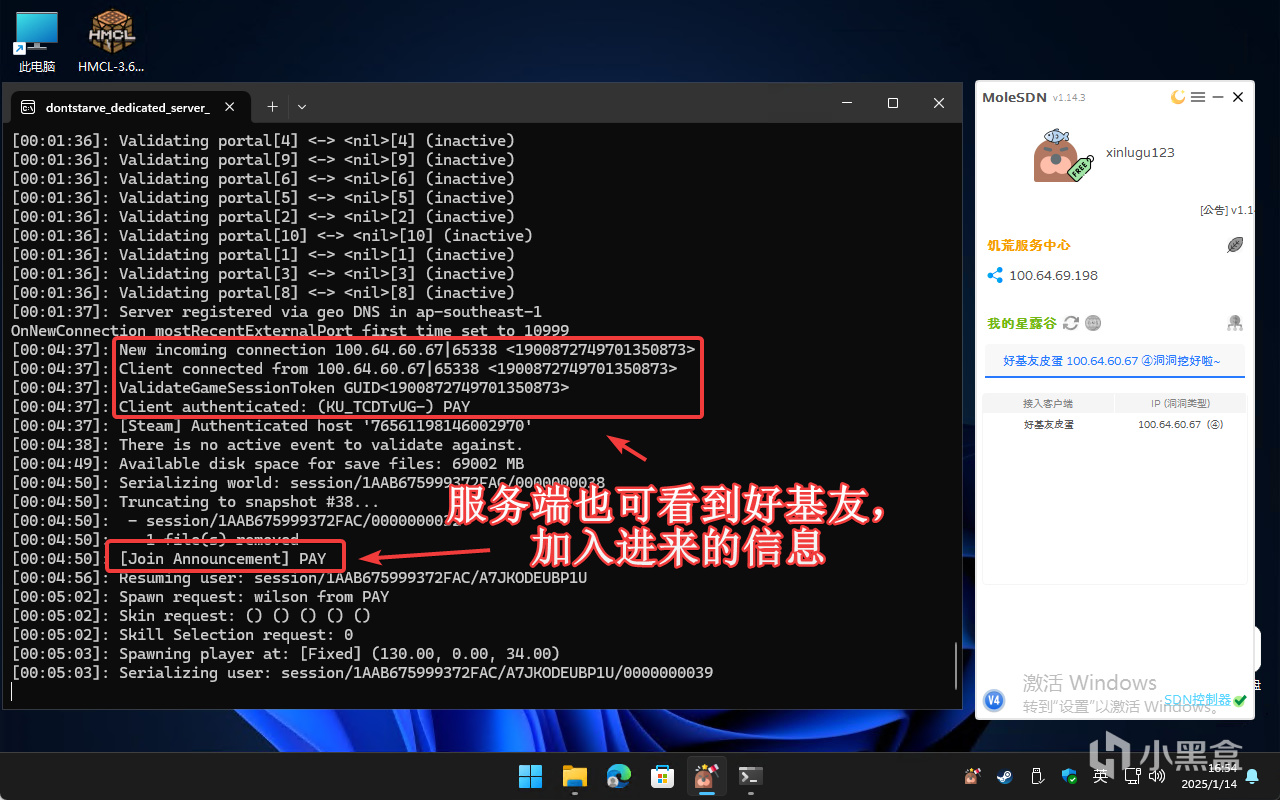Open File Explorer from the taskbar
This screenshot has width=1280, height=800.
tap(574, 776)
